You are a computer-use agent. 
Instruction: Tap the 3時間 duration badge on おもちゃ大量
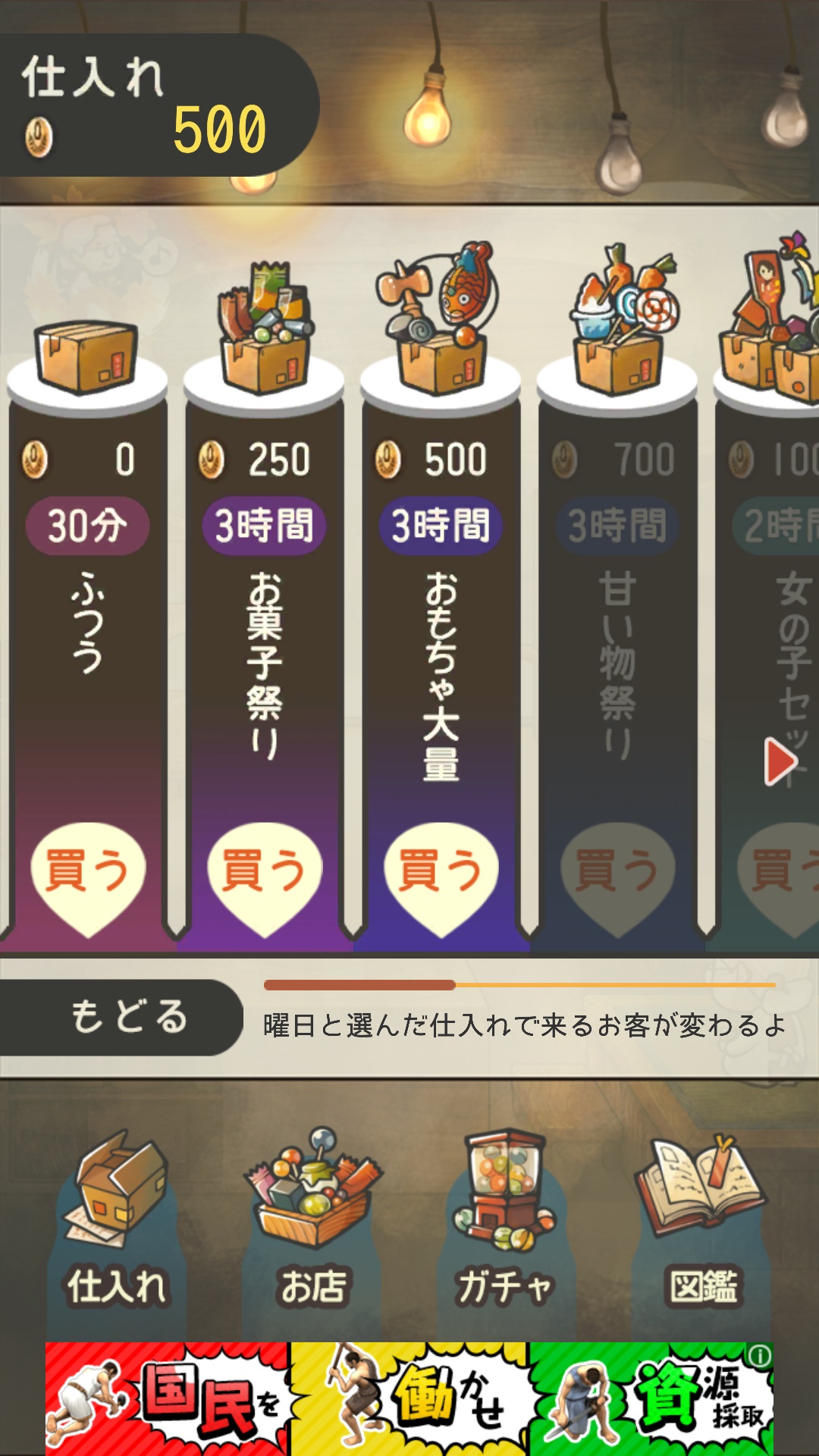click(441, 526)
